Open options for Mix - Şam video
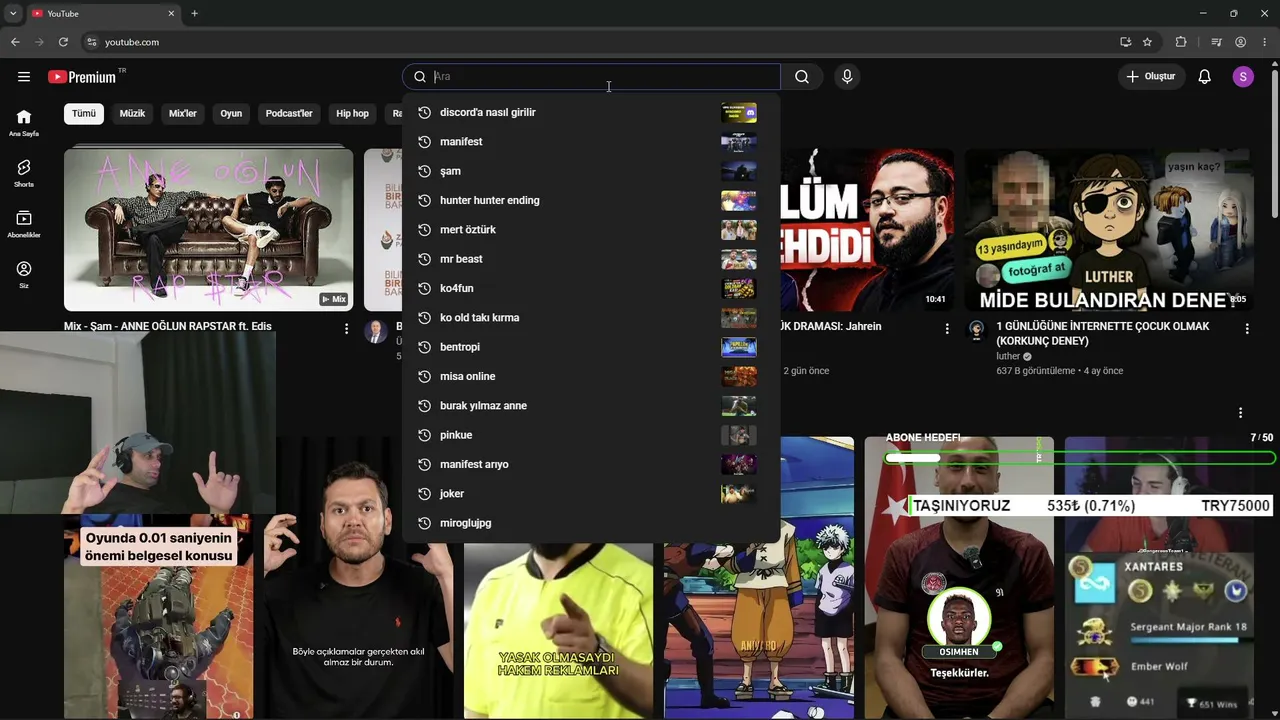 347,328
